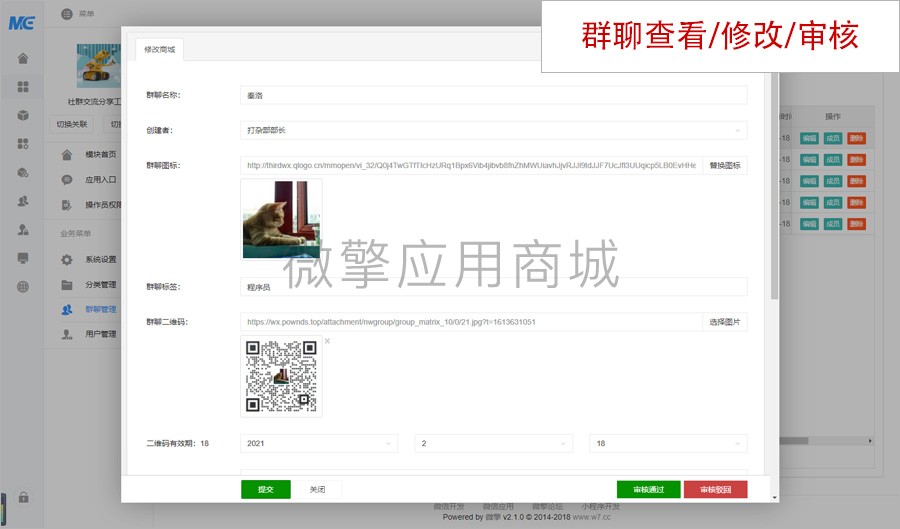Click the house icon beside 模块首页
The height and width of the screenshot is (529, 900).
coord(67,155)
